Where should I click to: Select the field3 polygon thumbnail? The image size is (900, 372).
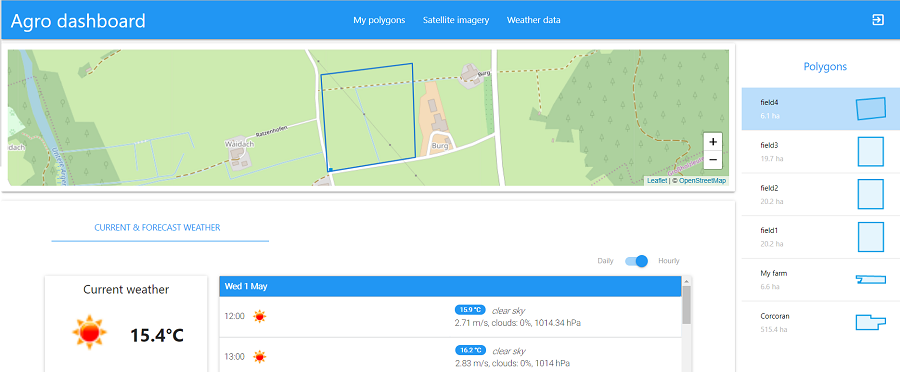pos(871,152)
